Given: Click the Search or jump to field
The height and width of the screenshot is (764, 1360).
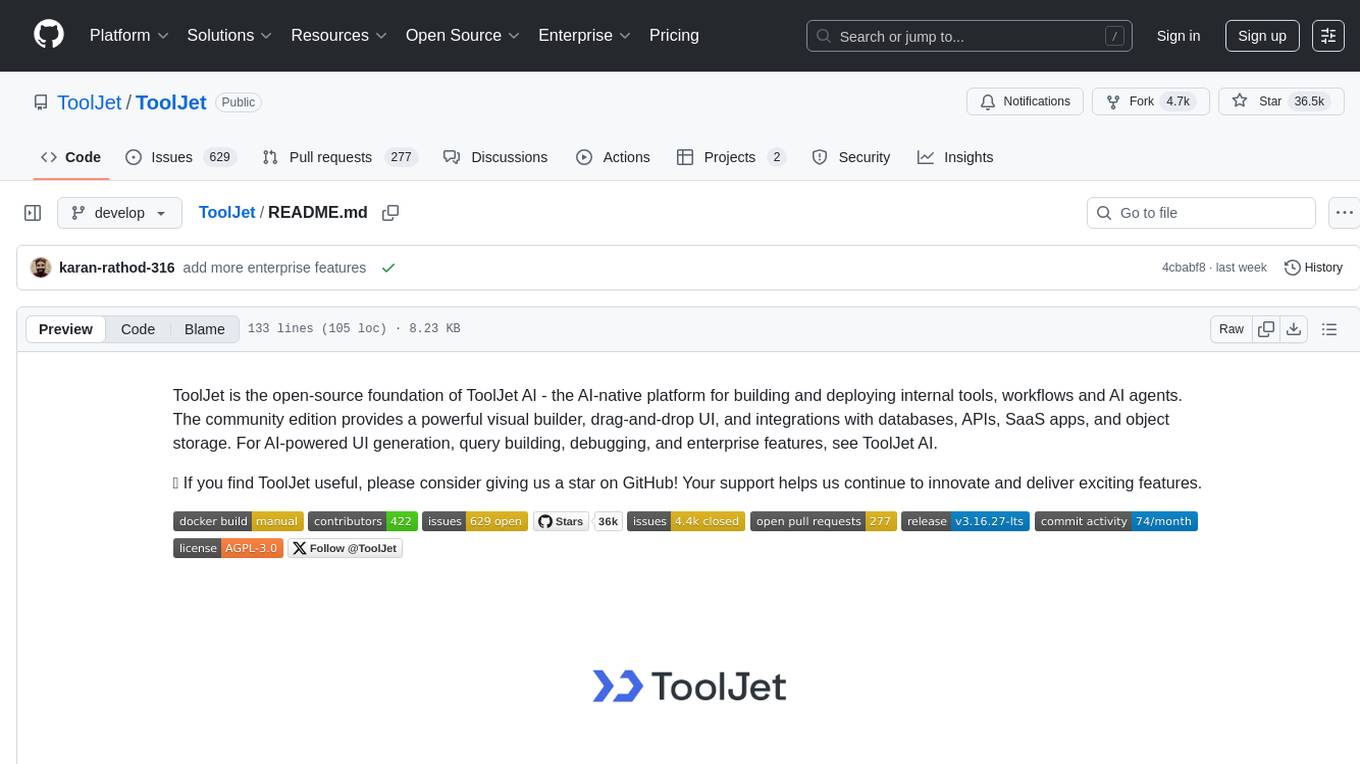Looking at the screenshot, I should 970,36.
